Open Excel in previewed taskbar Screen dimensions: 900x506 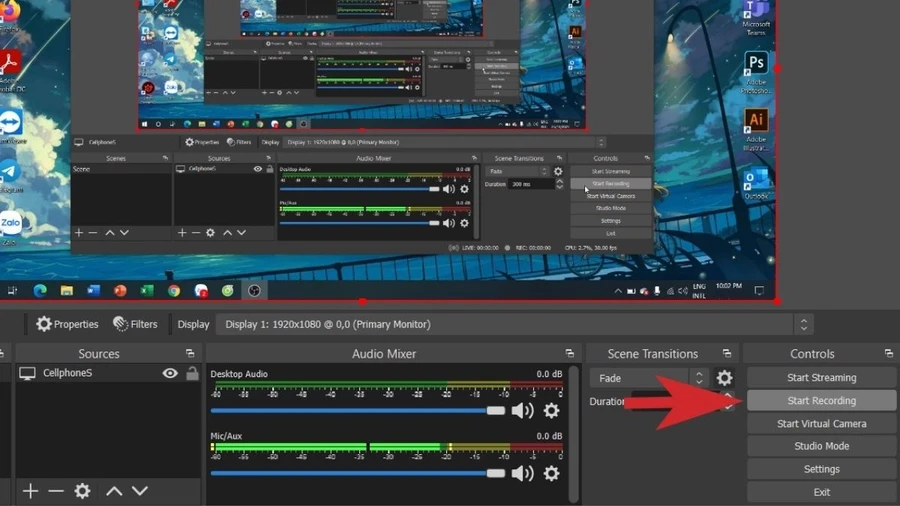[x=147, y=291]
